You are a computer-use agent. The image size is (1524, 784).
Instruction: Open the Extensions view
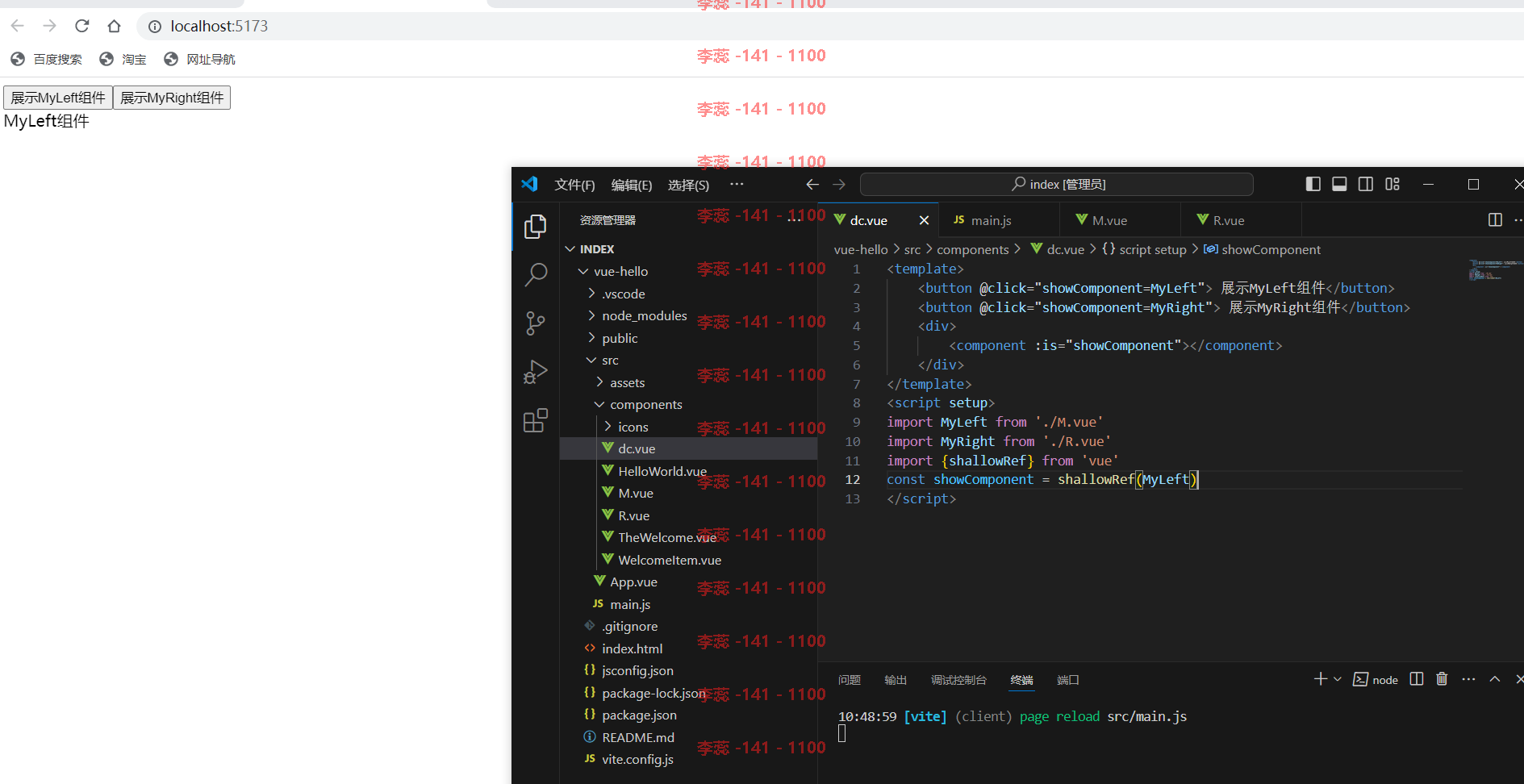(x=536, y=420)
